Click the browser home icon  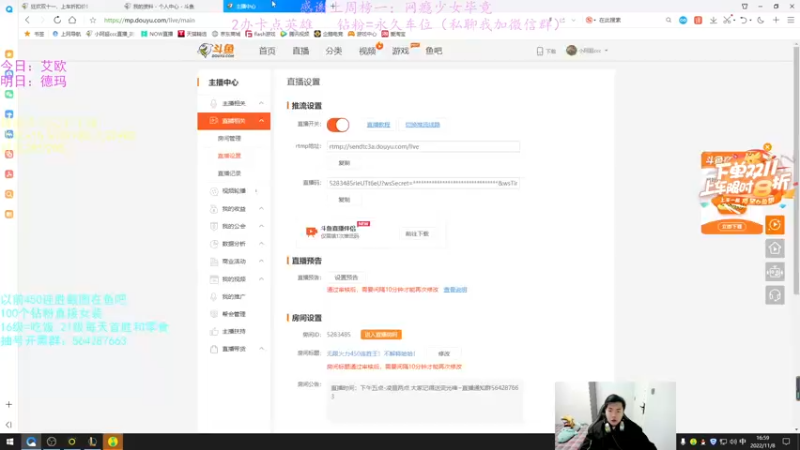coord(72,20)
